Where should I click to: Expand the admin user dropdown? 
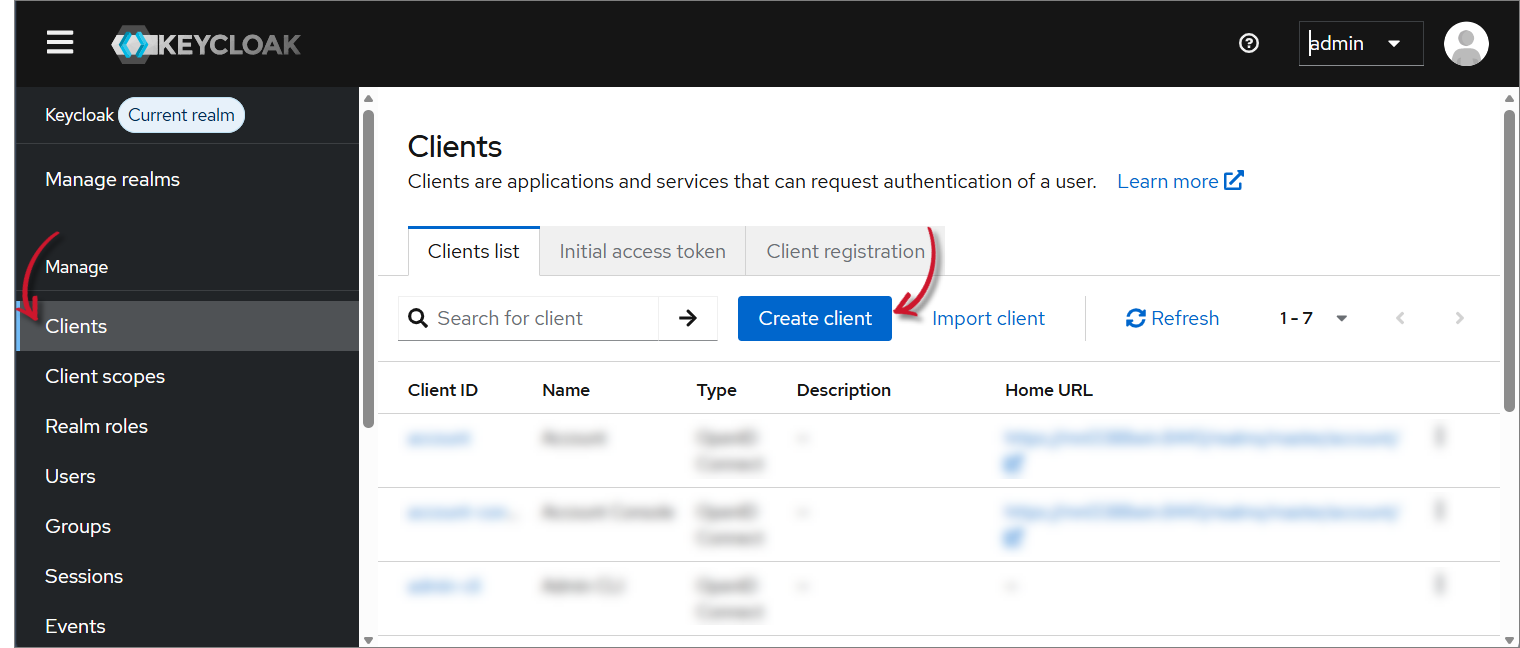click(x=1361, y=44)
